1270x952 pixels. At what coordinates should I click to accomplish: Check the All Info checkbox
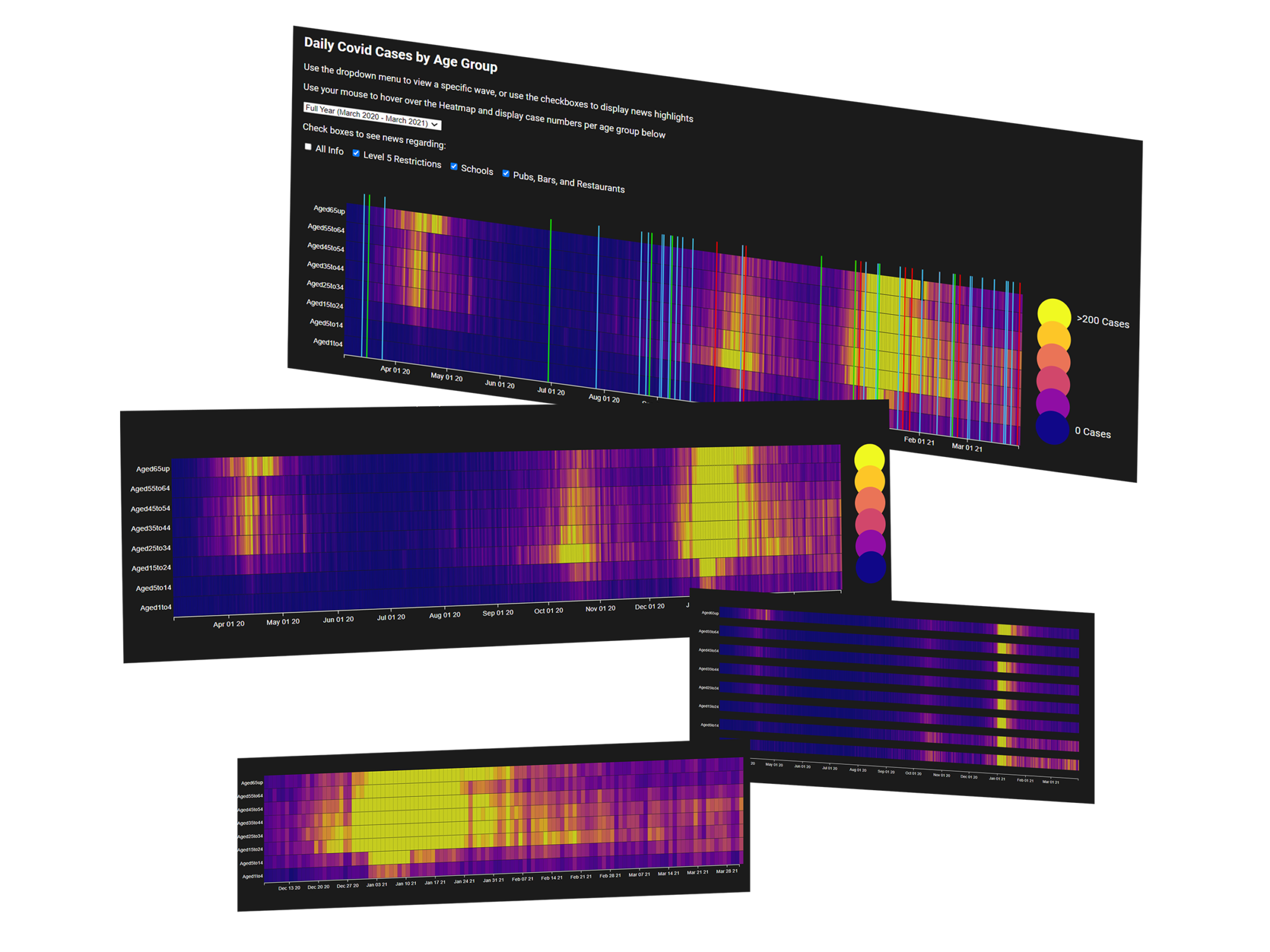(x=308, y=147)
